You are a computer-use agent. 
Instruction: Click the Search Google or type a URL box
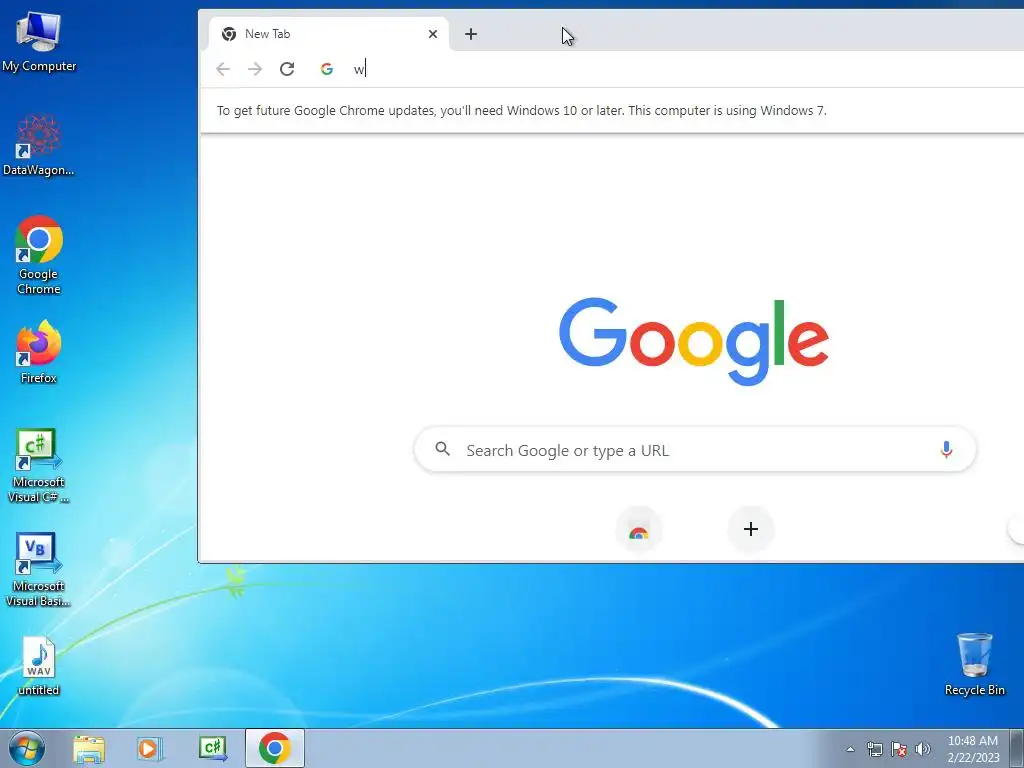(695, 450)
